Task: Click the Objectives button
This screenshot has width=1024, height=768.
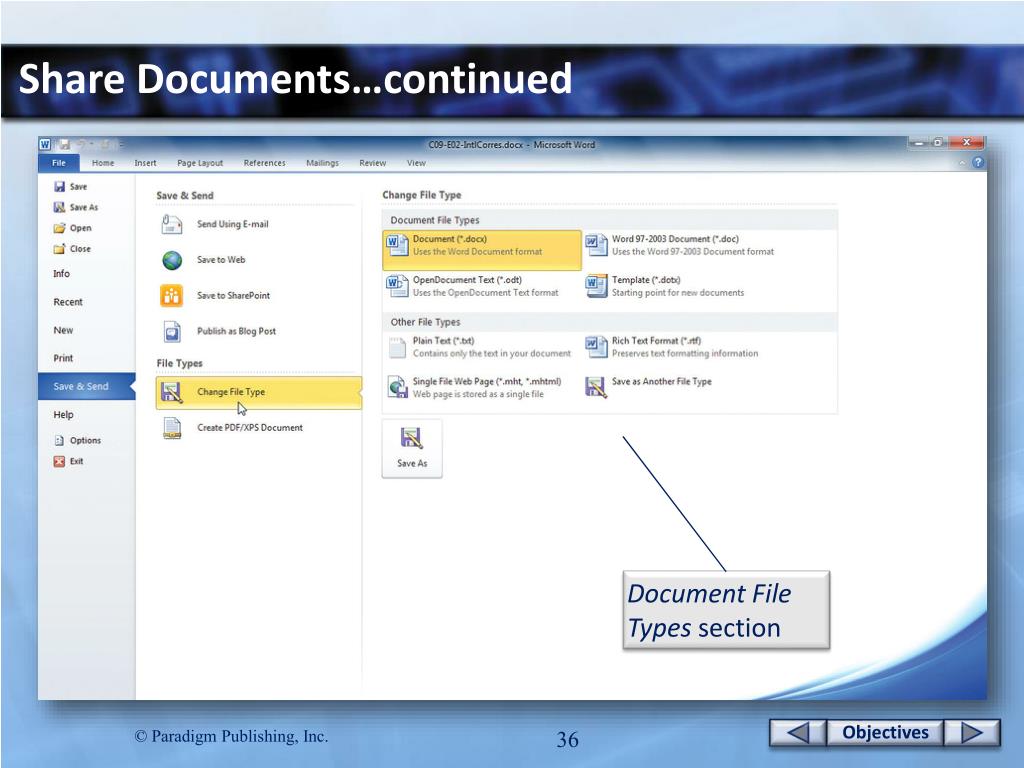Action: (x=885, y=733)
